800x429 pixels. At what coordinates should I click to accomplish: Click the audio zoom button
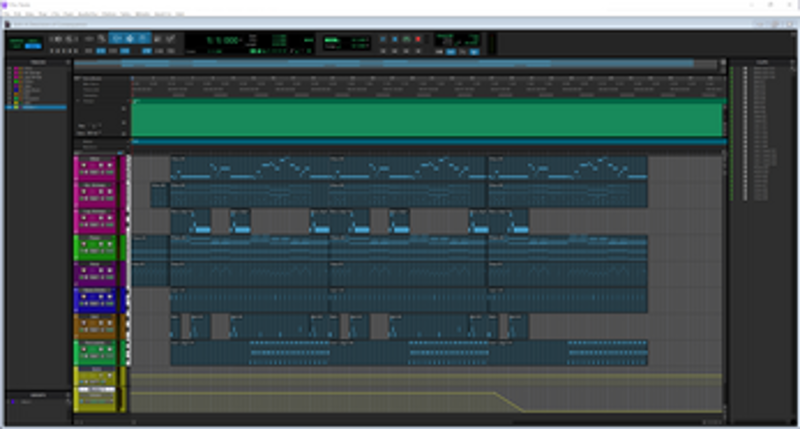[x=59, y=39]
